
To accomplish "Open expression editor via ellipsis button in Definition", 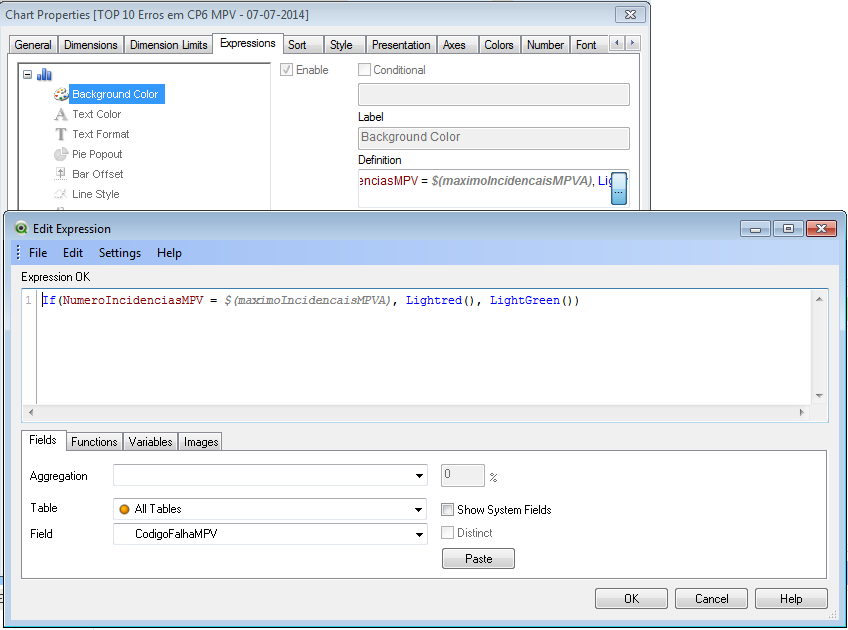I will [619, 188].
